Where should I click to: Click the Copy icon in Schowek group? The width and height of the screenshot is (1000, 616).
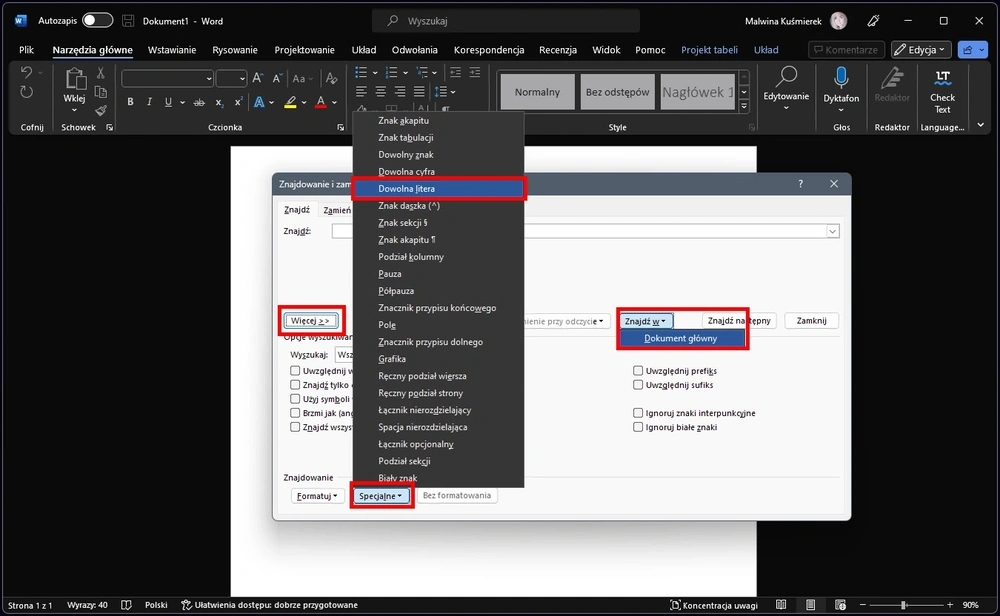(101, 92)
